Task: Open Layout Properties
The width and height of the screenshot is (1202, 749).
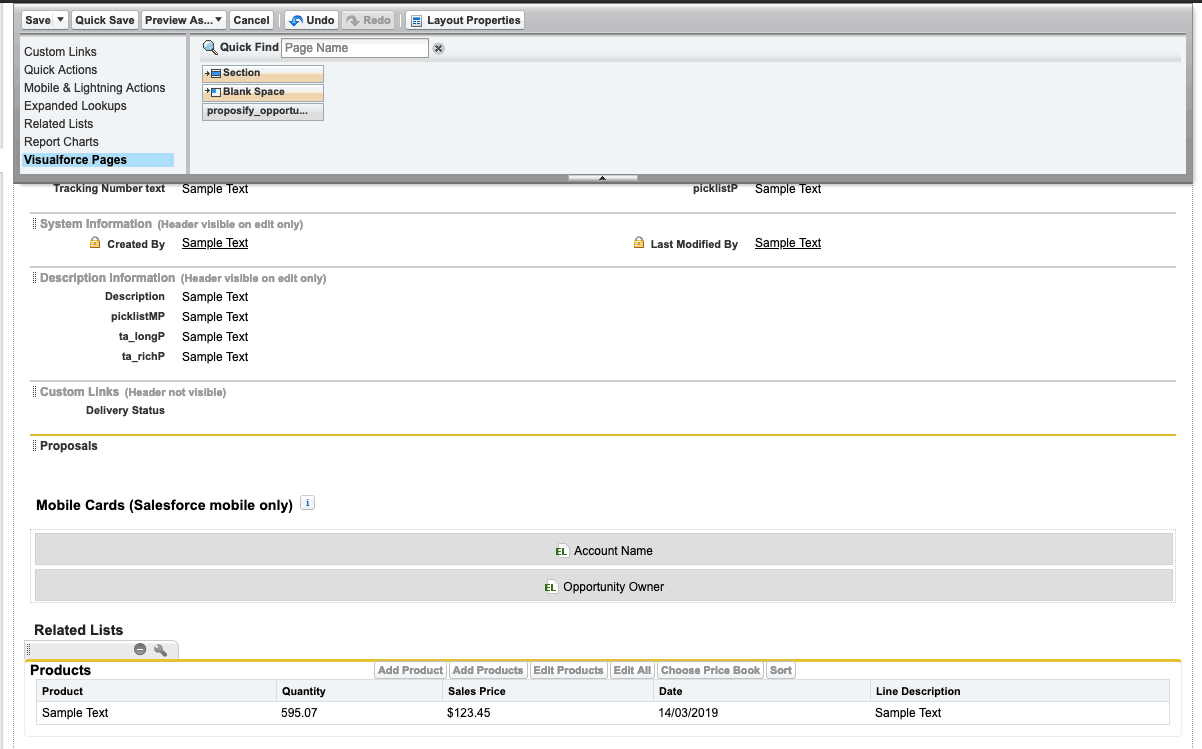Action: coord(465,20)
